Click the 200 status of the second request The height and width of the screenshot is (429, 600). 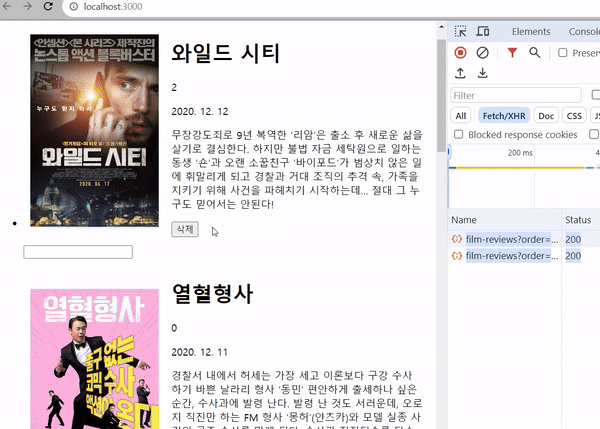[573, 256]
